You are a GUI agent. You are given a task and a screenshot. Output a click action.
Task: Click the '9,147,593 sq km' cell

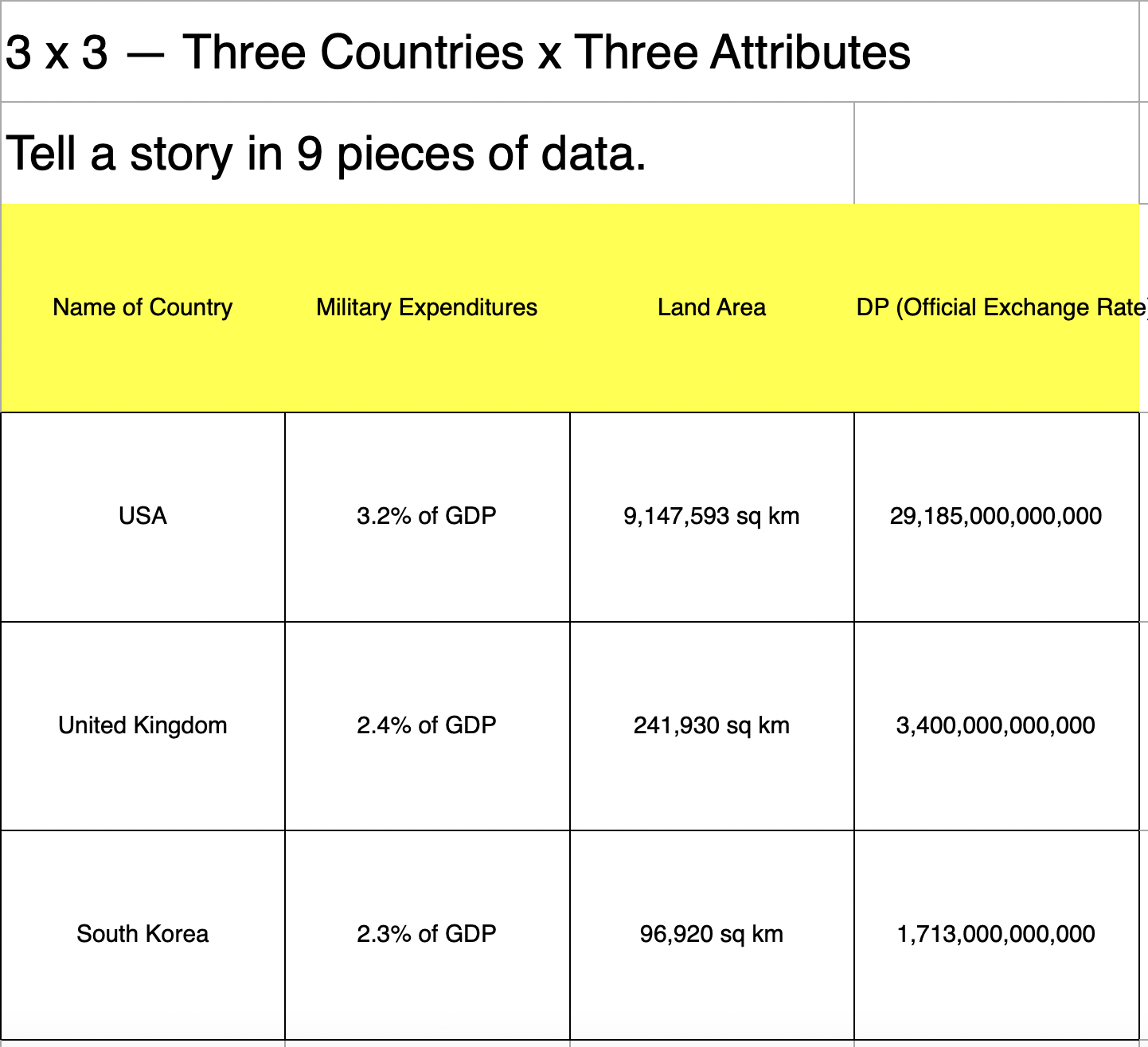[712, 516]
